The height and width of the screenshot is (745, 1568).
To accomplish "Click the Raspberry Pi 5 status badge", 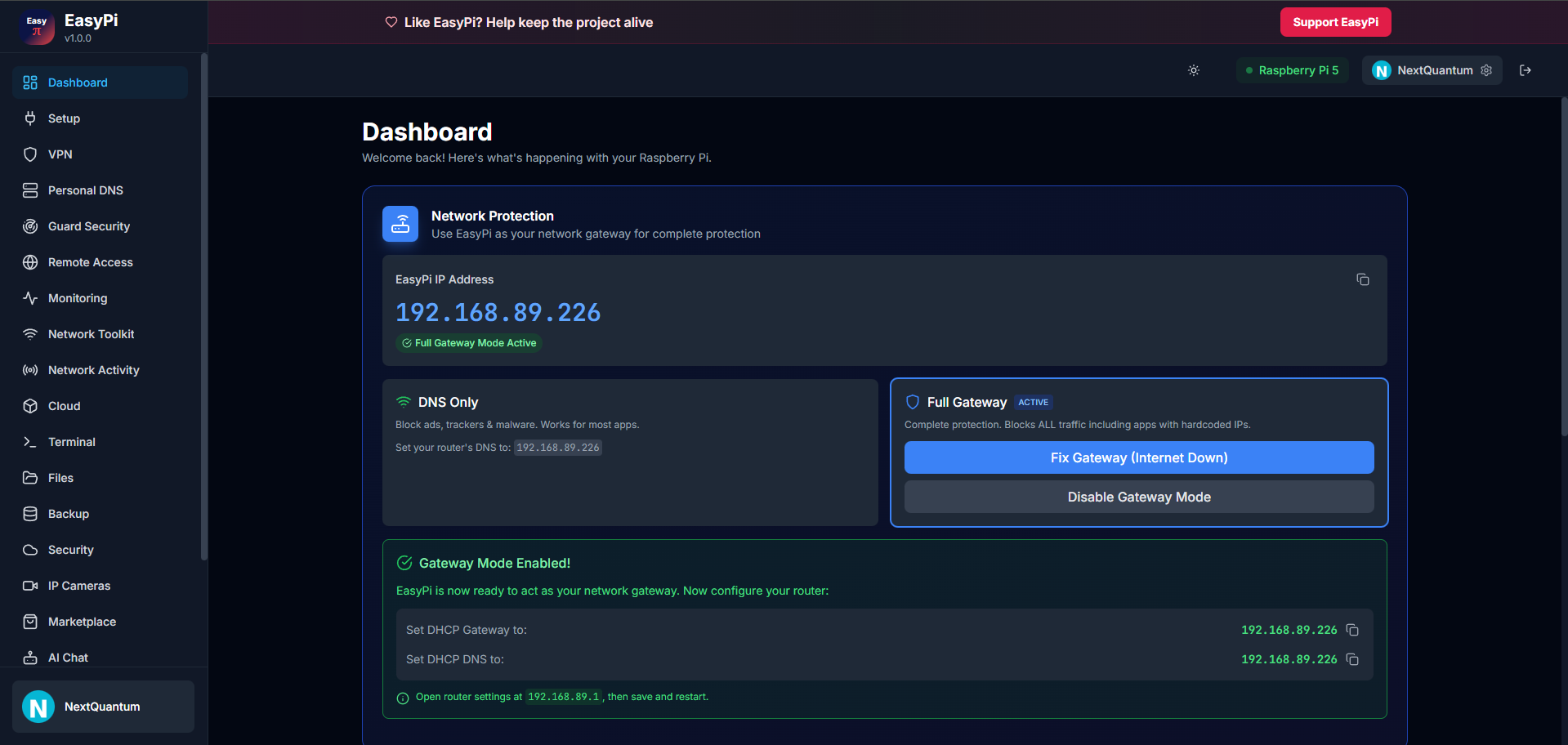I will (1292, 70).
